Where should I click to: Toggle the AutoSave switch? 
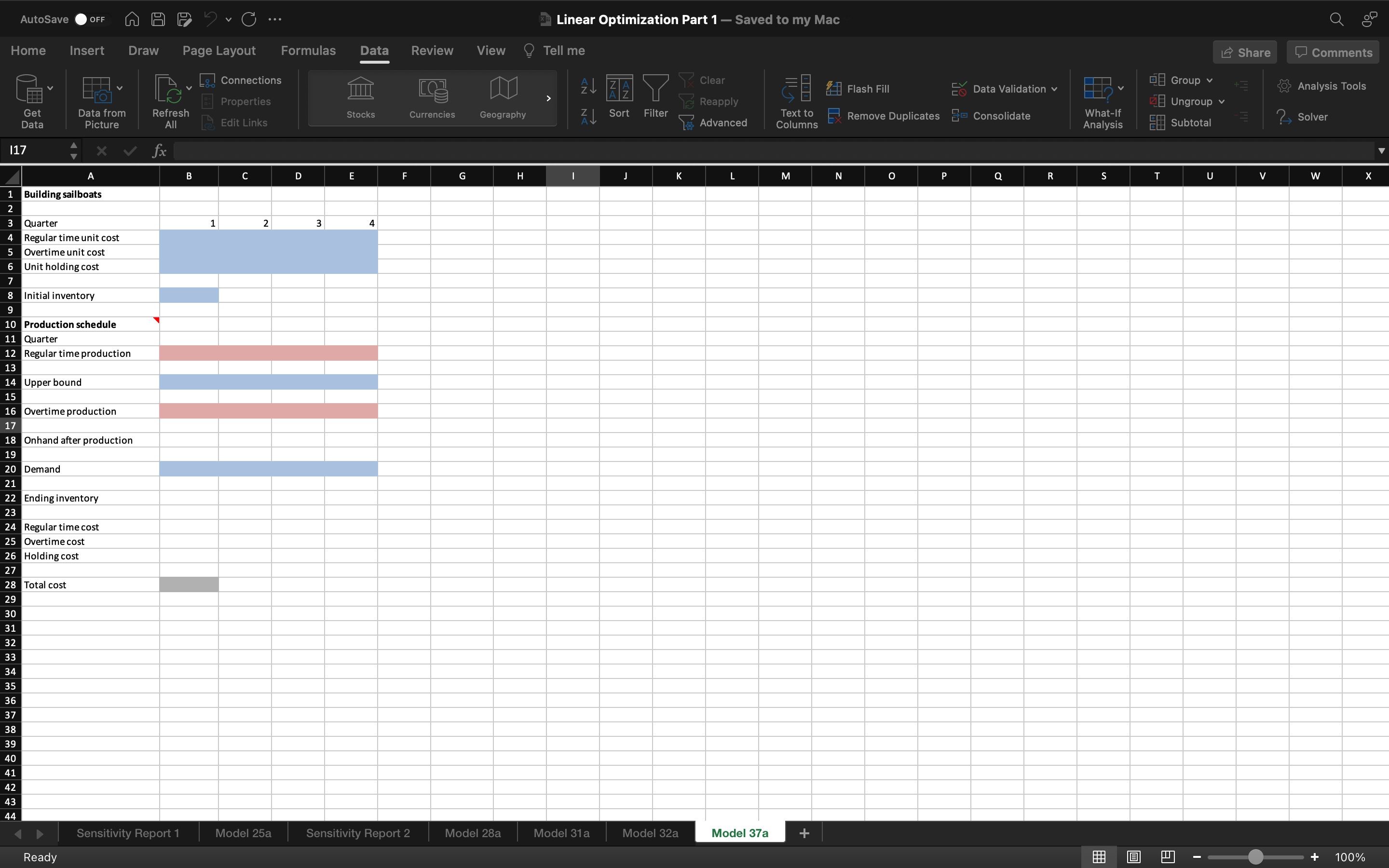point(90,19)
